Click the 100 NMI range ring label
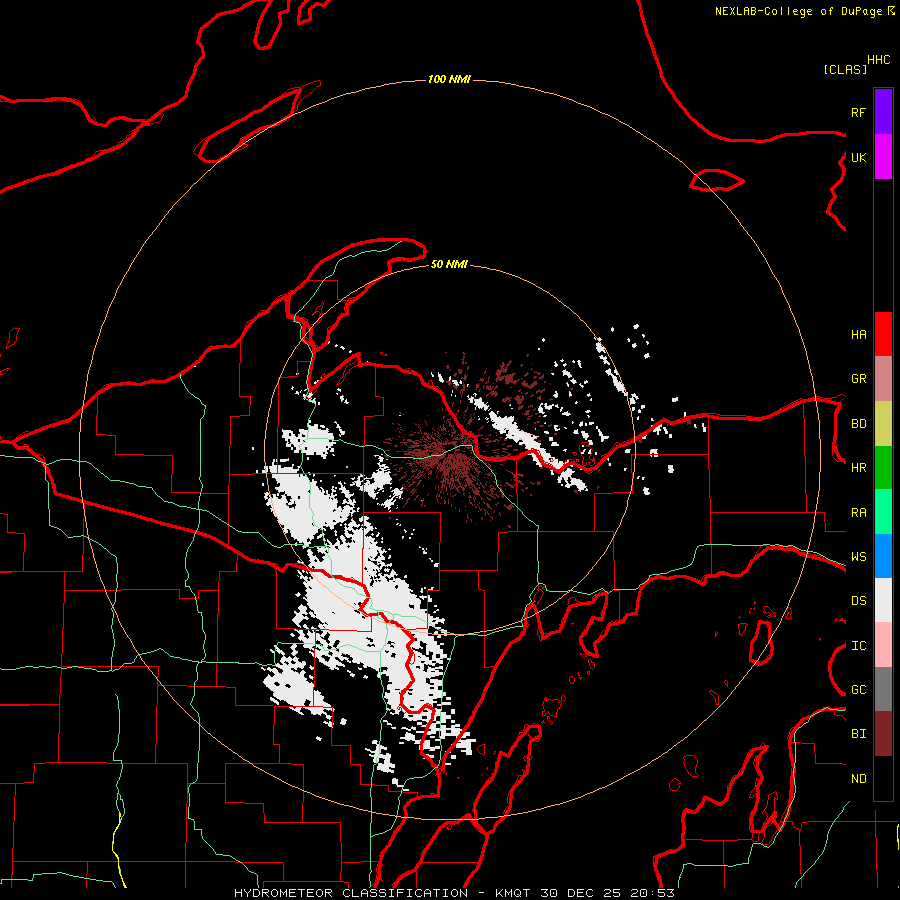Image resolution: width=900 pixels, height=900 pixels. click(449, 79)
